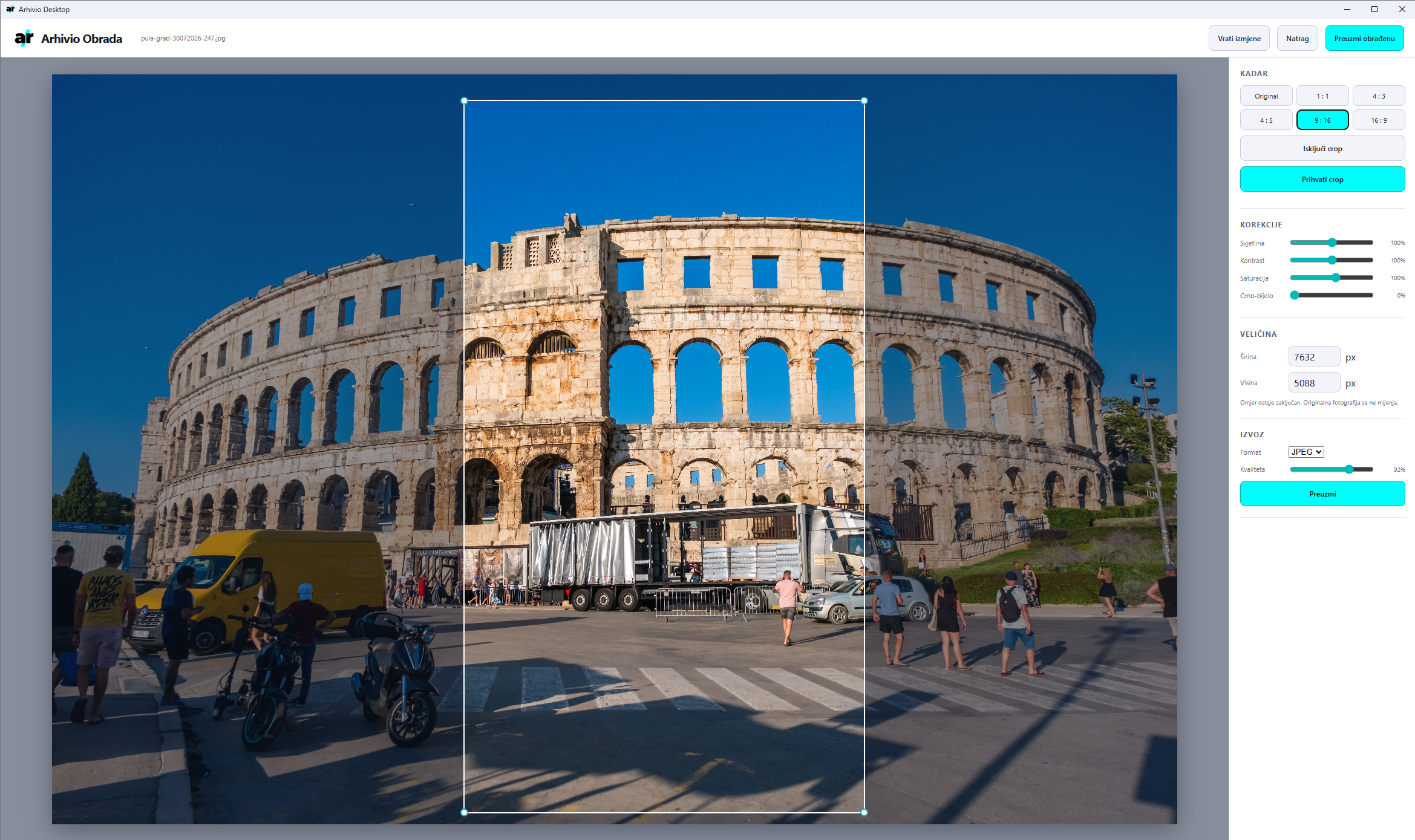Click the Preuzmi export button
1415x840 pixels.
click(1322, 493)
